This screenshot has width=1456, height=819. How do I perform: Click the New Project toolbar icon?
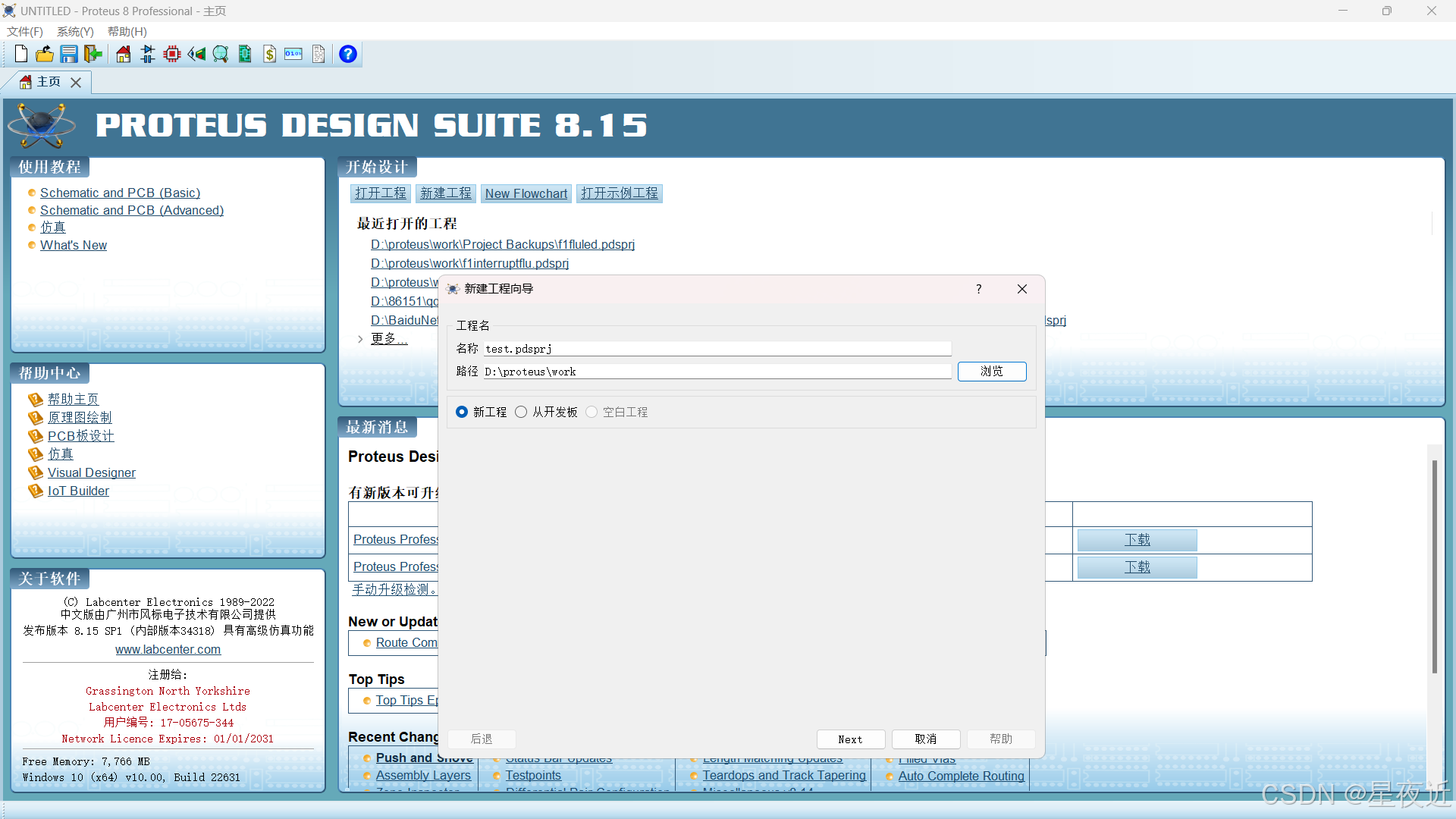[x=21, y=54]
